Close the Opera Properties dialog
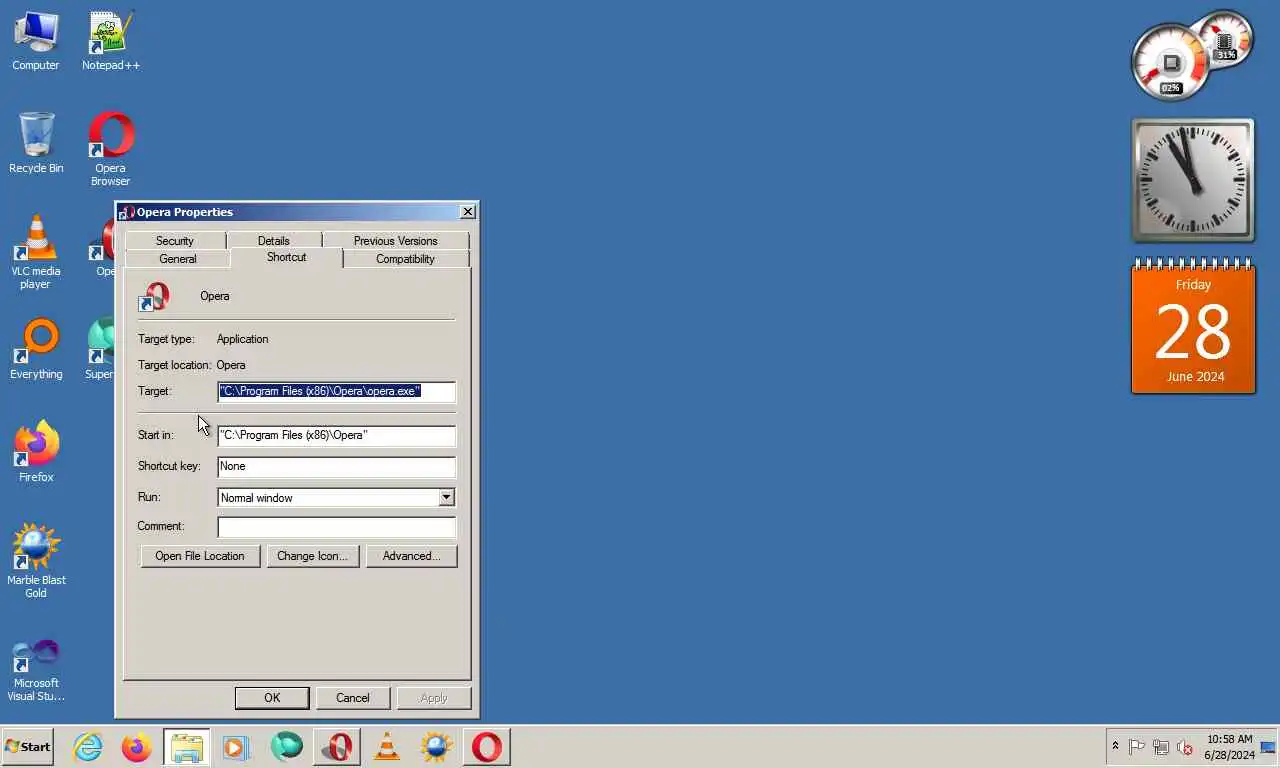1280x768 pixels. (x=467, y=212)
